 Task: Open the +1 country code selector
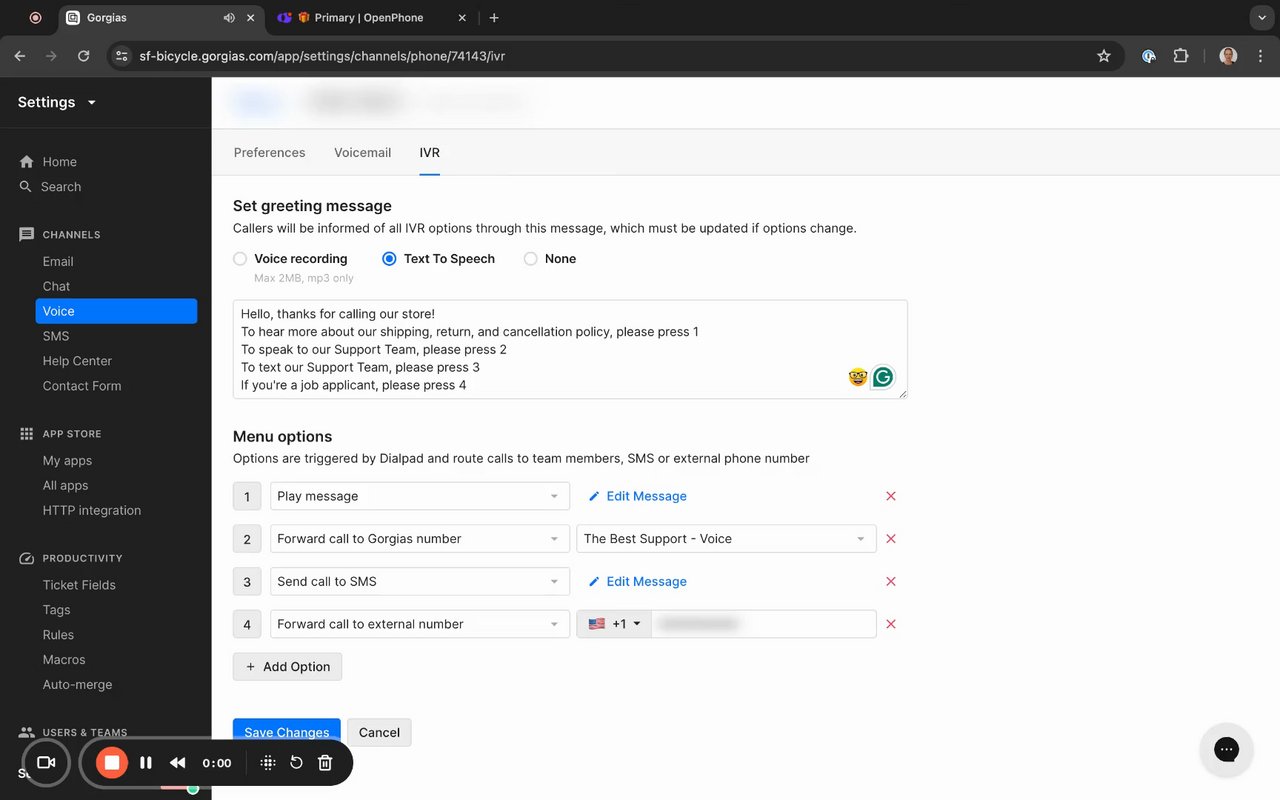[614, 624]
